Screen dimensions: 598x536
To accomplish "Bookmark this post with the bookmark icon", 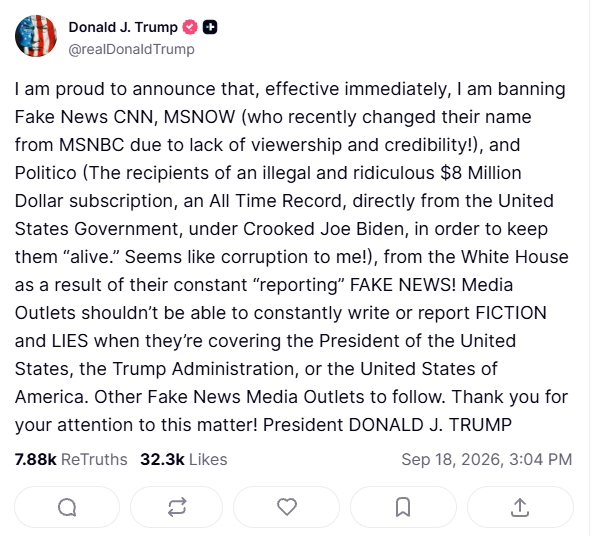I will (x=403, y=507).
